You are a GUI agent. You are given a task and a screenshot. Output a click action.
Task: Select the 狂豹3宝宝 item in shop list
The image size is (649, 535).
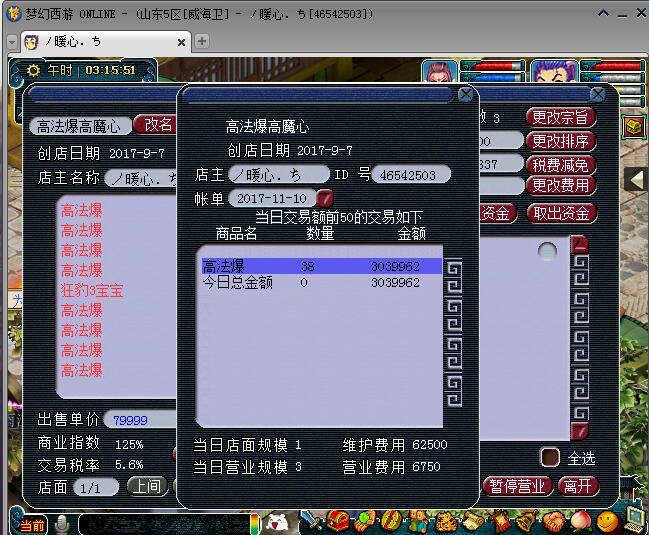point(92,290)
